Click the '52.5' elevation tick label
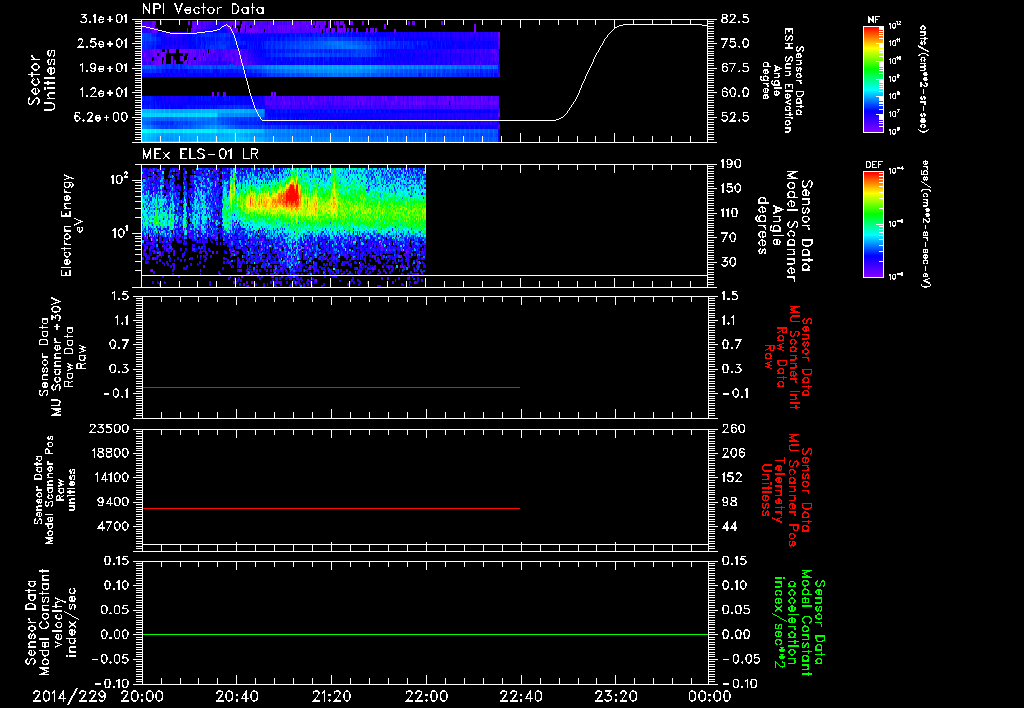 tap(735, 118)
